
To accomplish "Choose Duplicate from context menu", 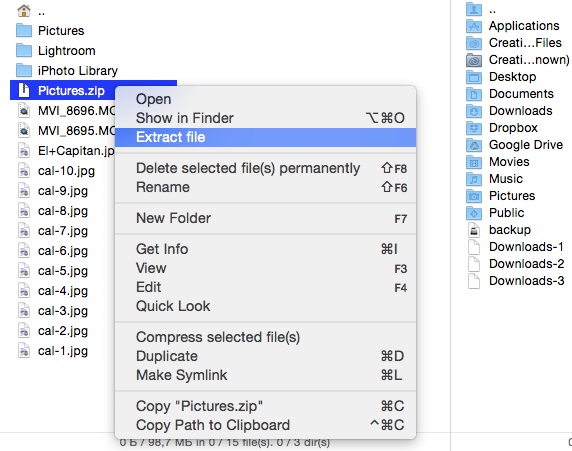I will 265,356.
